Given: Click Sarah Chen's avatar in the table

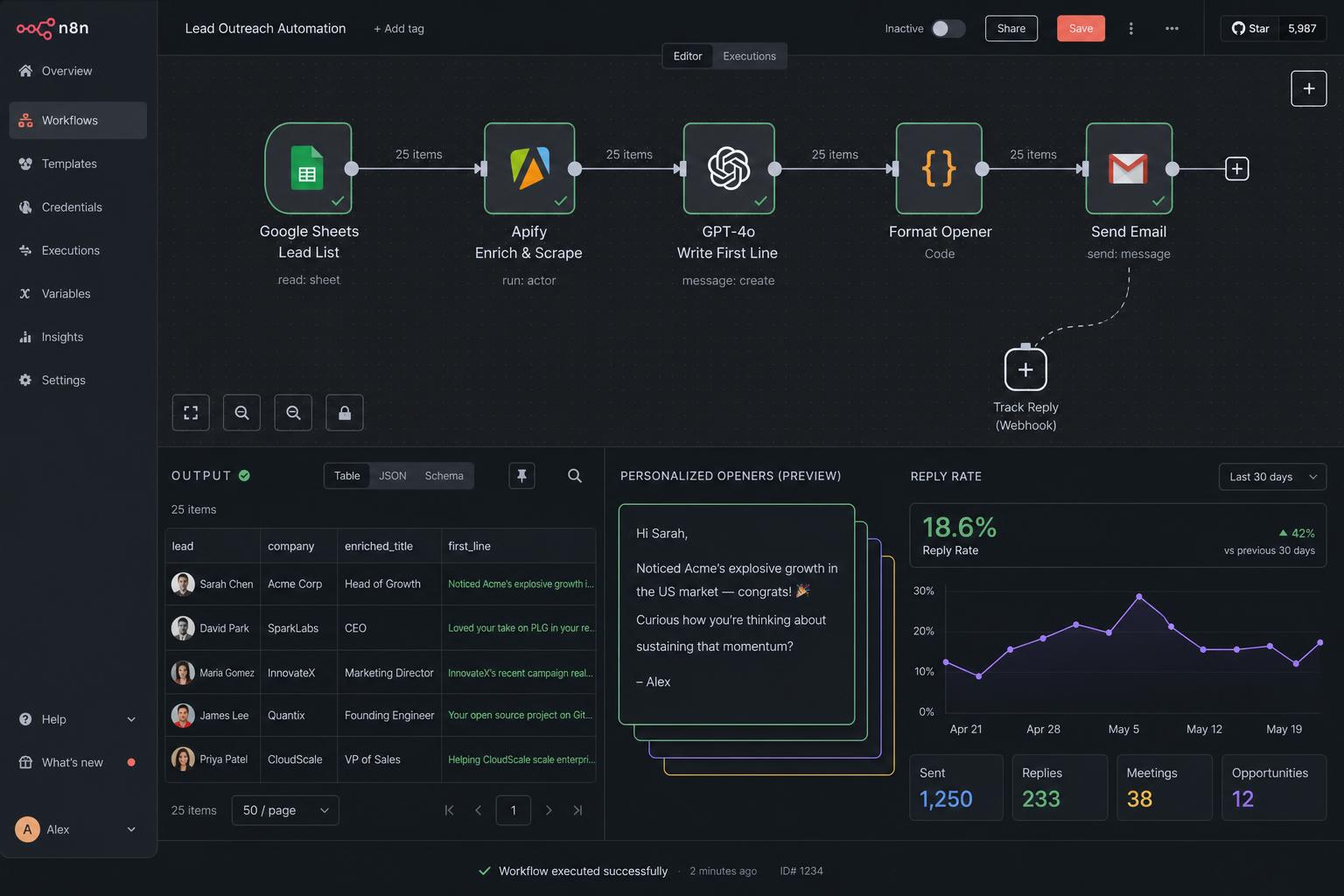Looking at the screenshot, I should pyautogui.click(x=183, y=584).
